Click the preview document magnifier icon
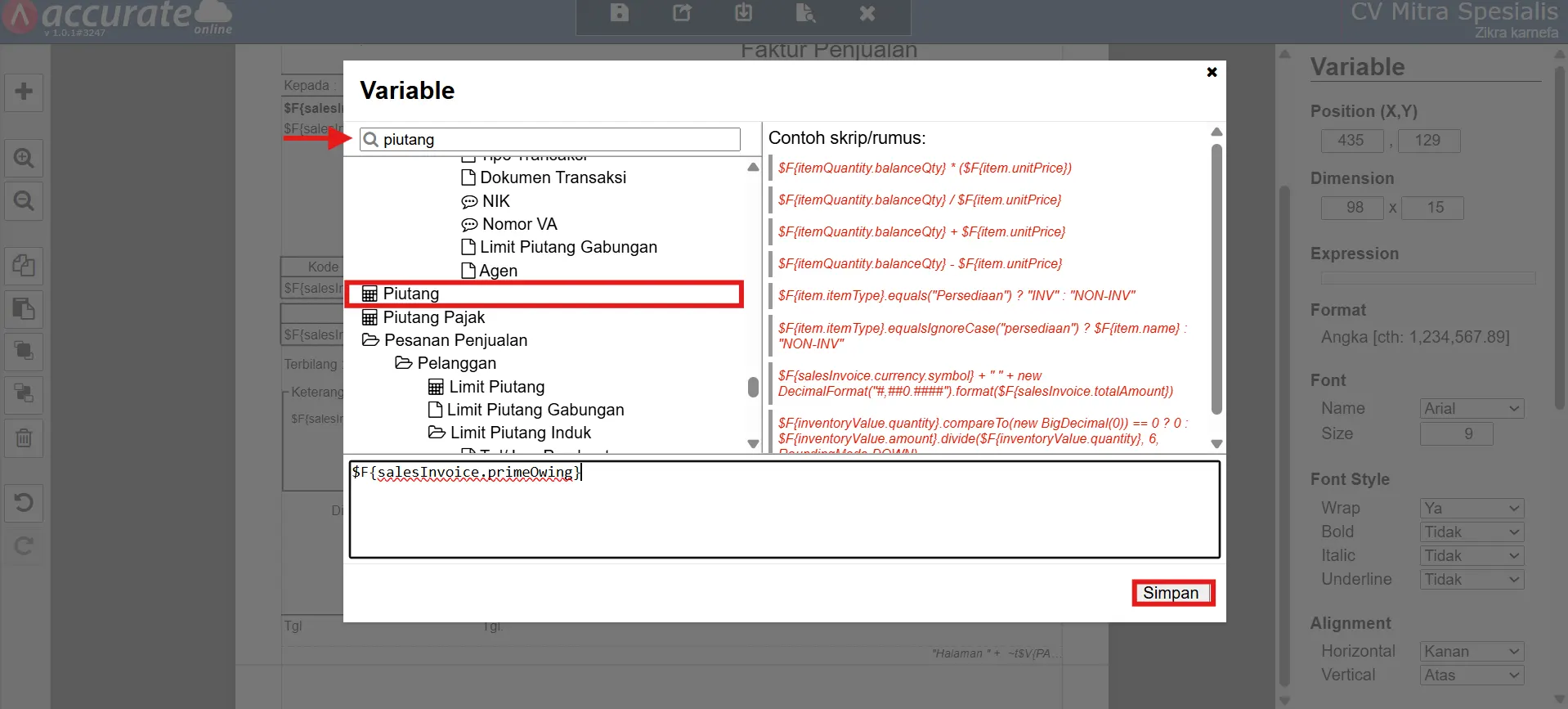Screen dimensions: 1568x709 click(805, 13)
